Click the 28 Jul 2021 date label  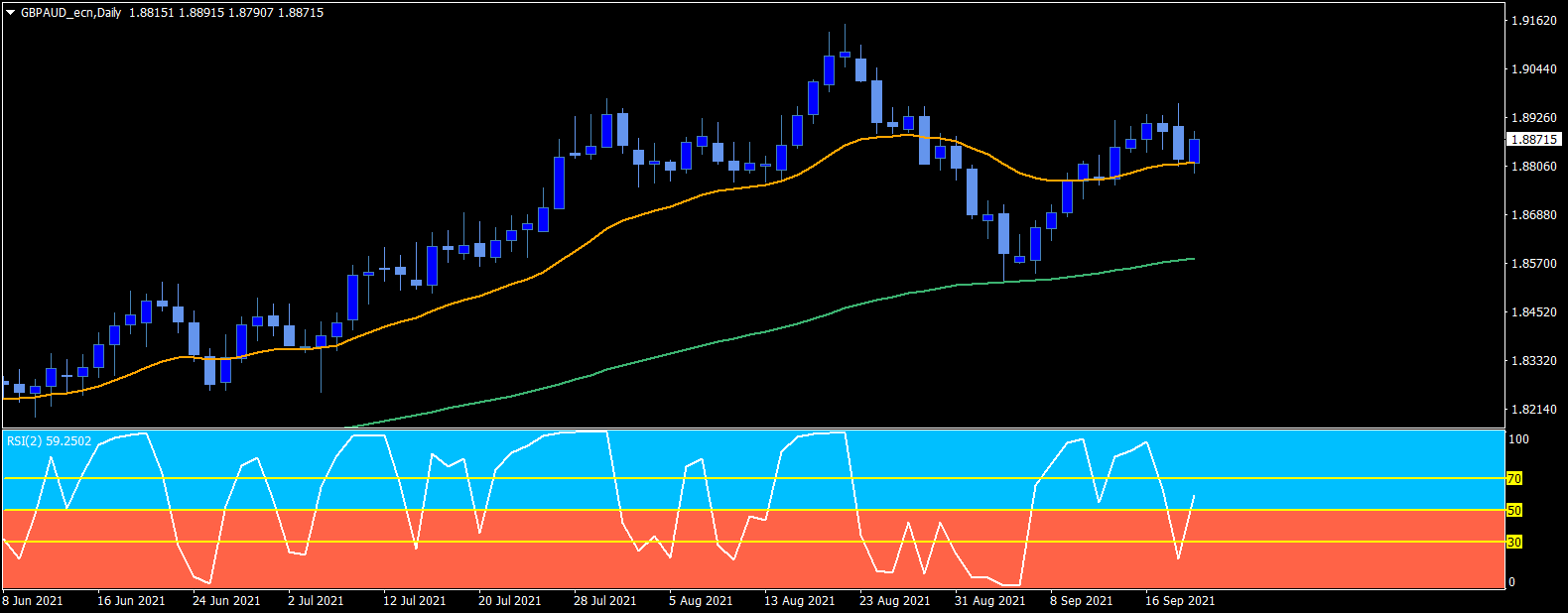click(x=604, y=600)
